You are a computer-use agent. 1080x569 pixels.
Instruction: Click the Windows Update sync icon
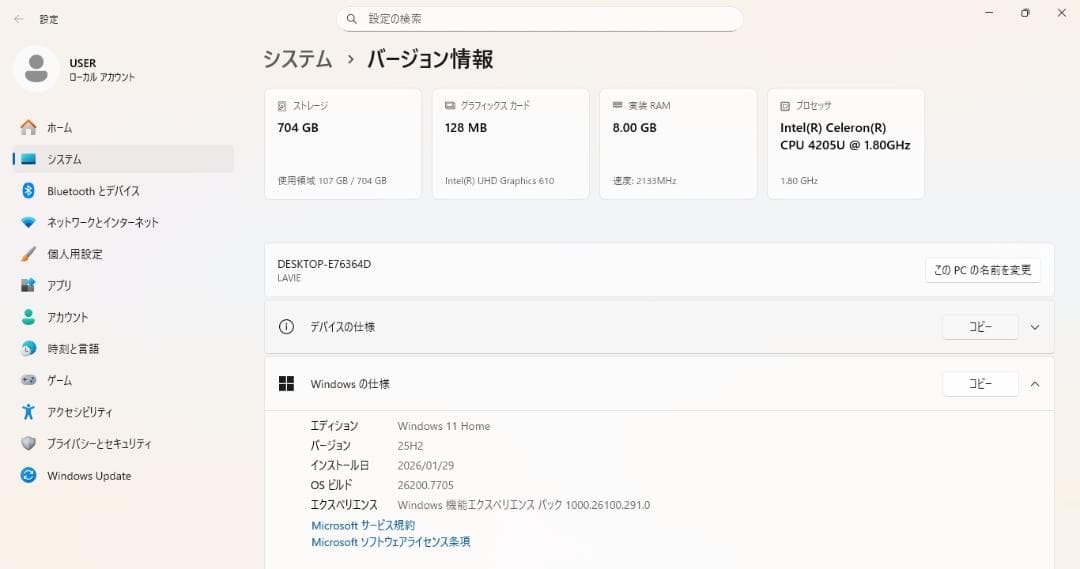click(x=28, y=475)
